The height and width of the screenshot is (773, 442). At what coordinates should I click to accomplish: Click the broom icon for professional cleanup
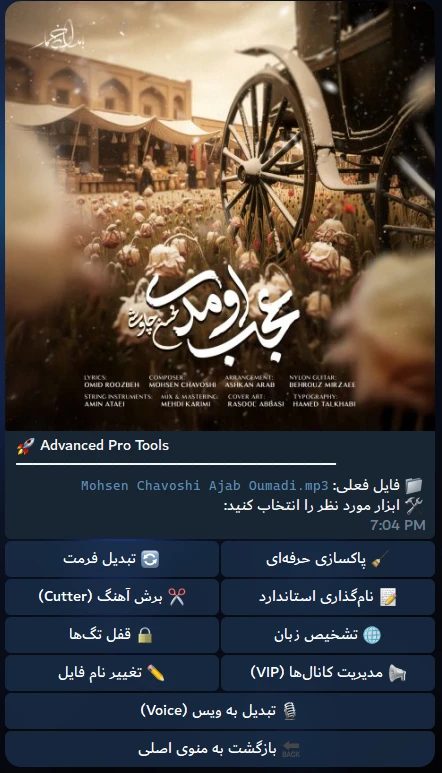click(x=380, y=559)
